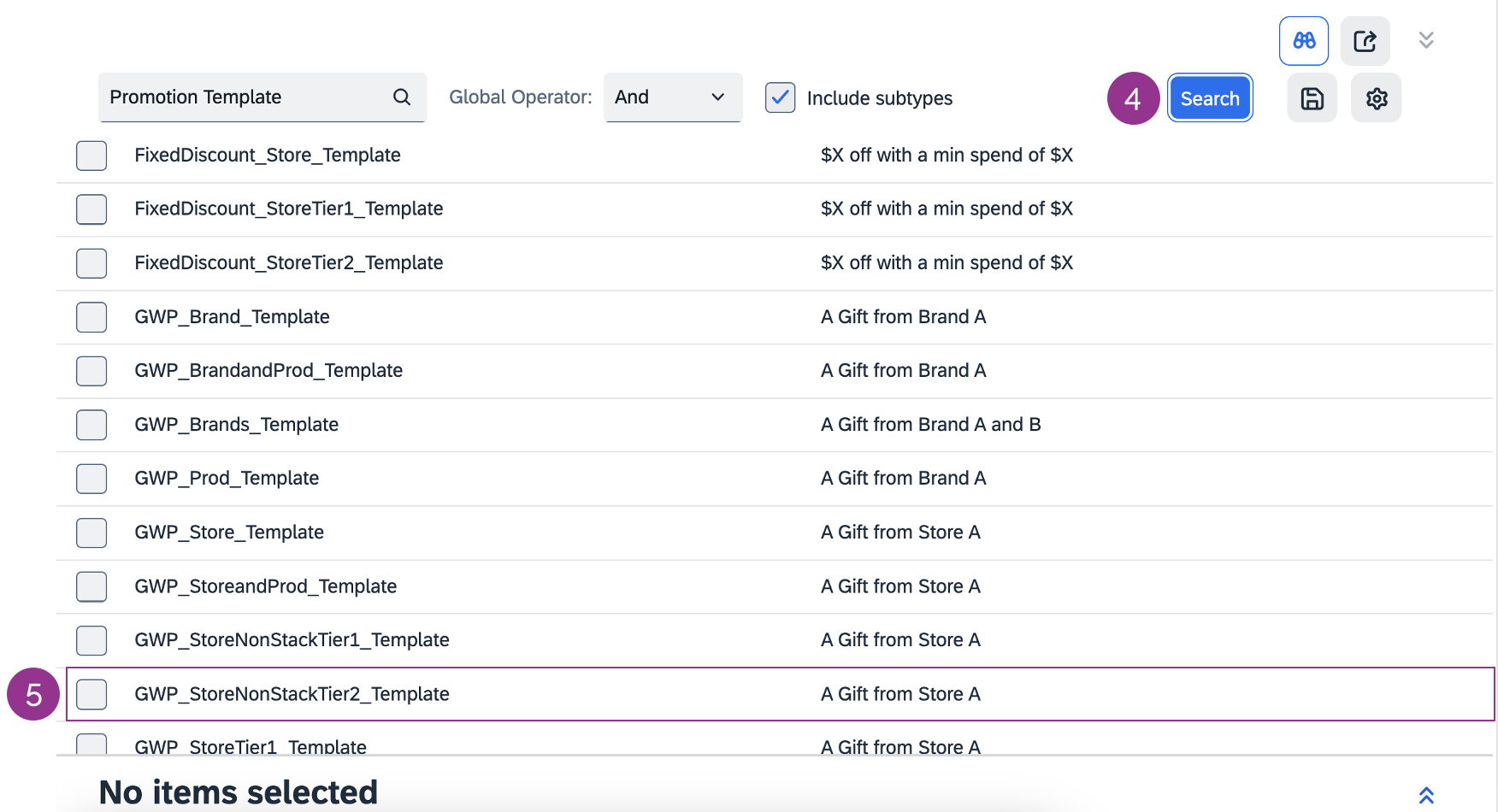The width and height of the screenshot is (1498, 812).
Task: Tick the GWP_StoreandProd_Template checkbox
Action: [x=91, y=586]
